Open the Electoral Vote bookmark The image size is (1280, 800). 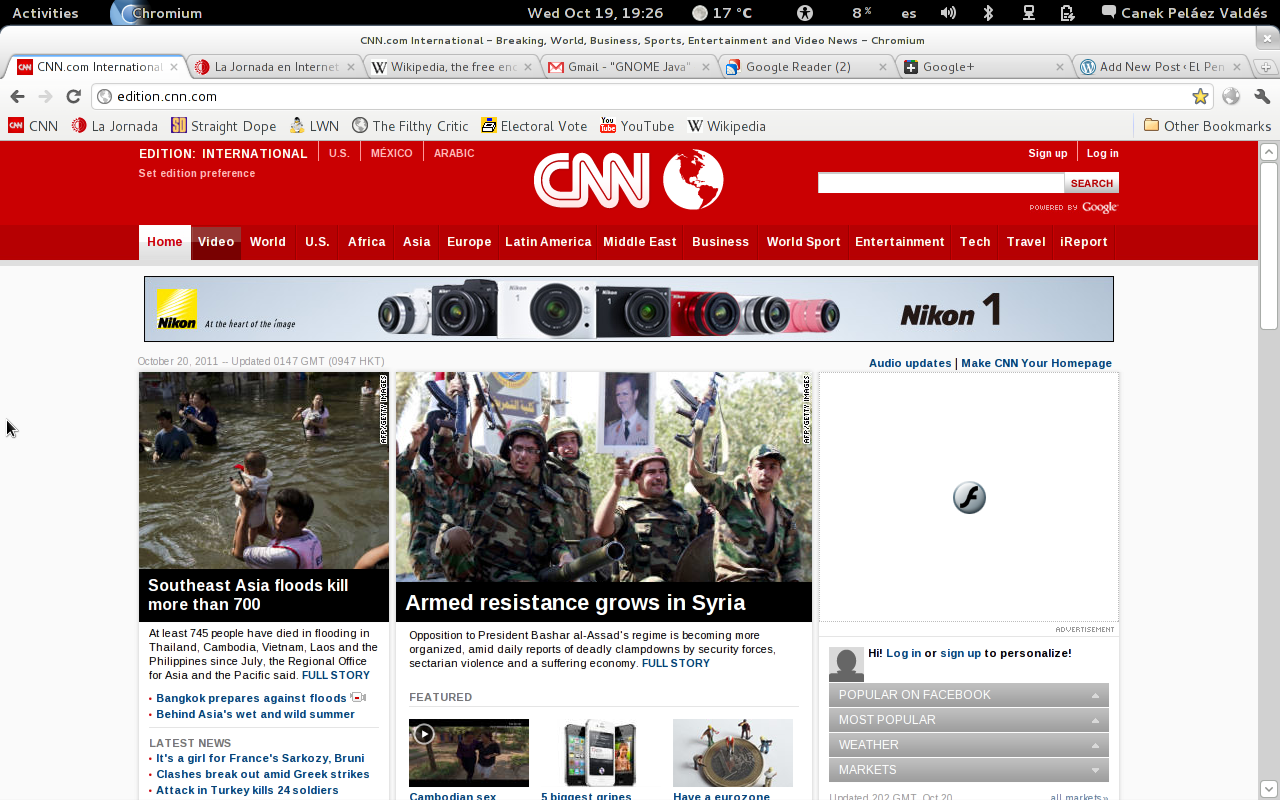[x=534, y=126]
